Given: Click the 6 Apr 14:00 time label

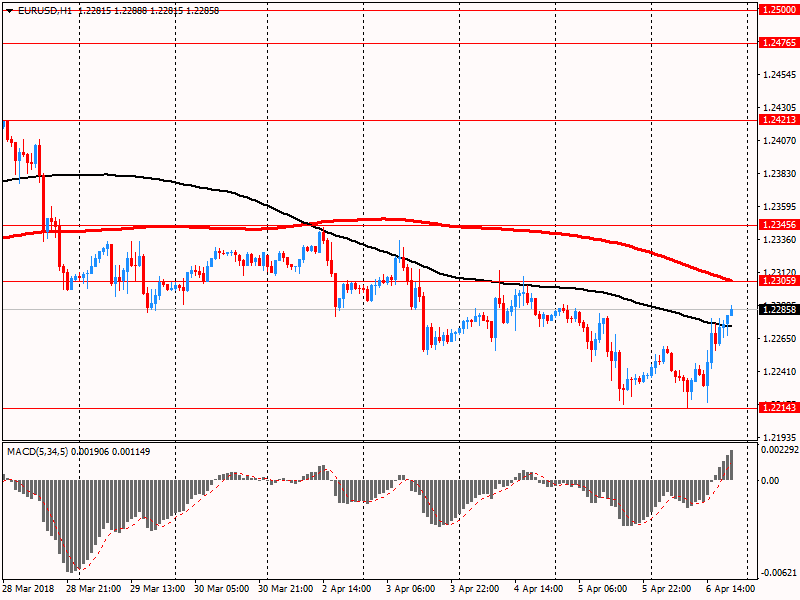Looking at the screenshot, I should 731,589.
